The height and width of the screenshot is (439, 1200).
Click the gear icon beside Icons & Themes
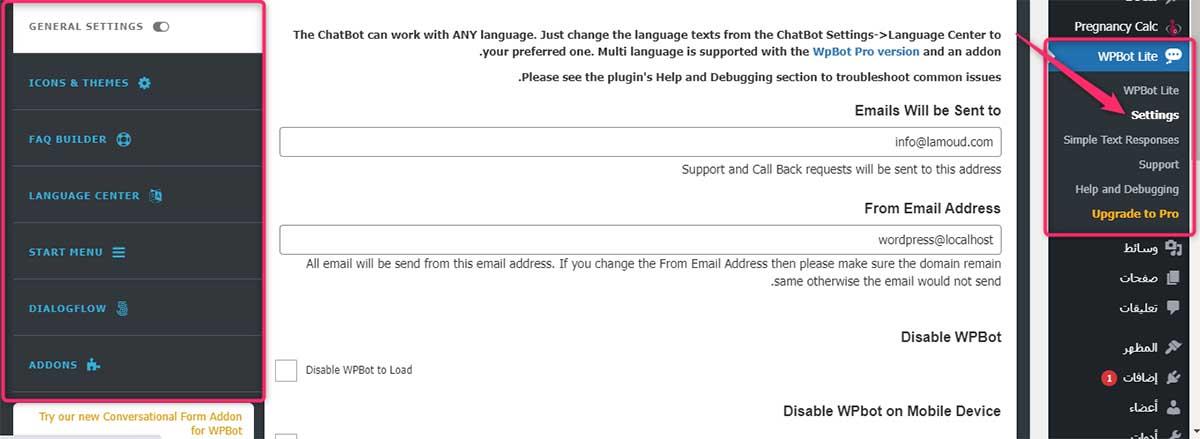[144, 83]
